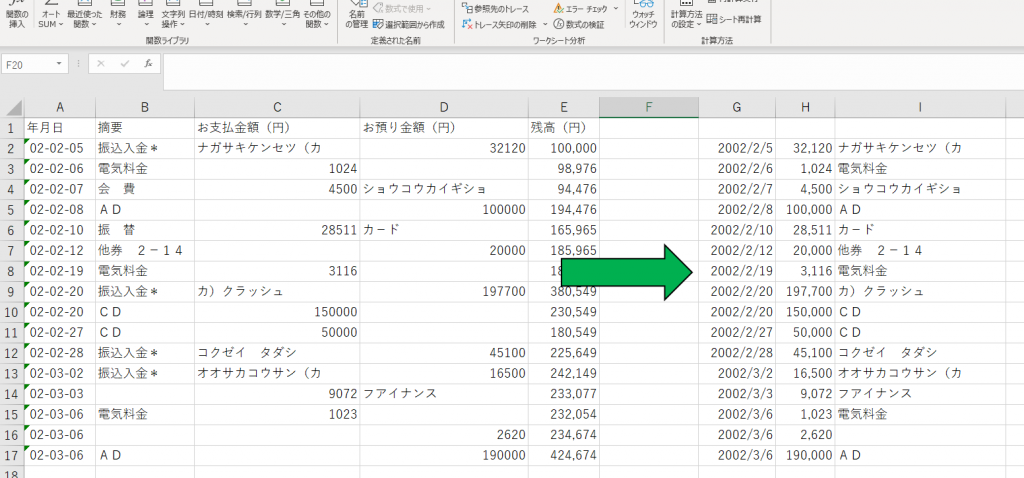Open the 文字列操作 functions dropdown
1024x478 pixels.
(173, 19)
